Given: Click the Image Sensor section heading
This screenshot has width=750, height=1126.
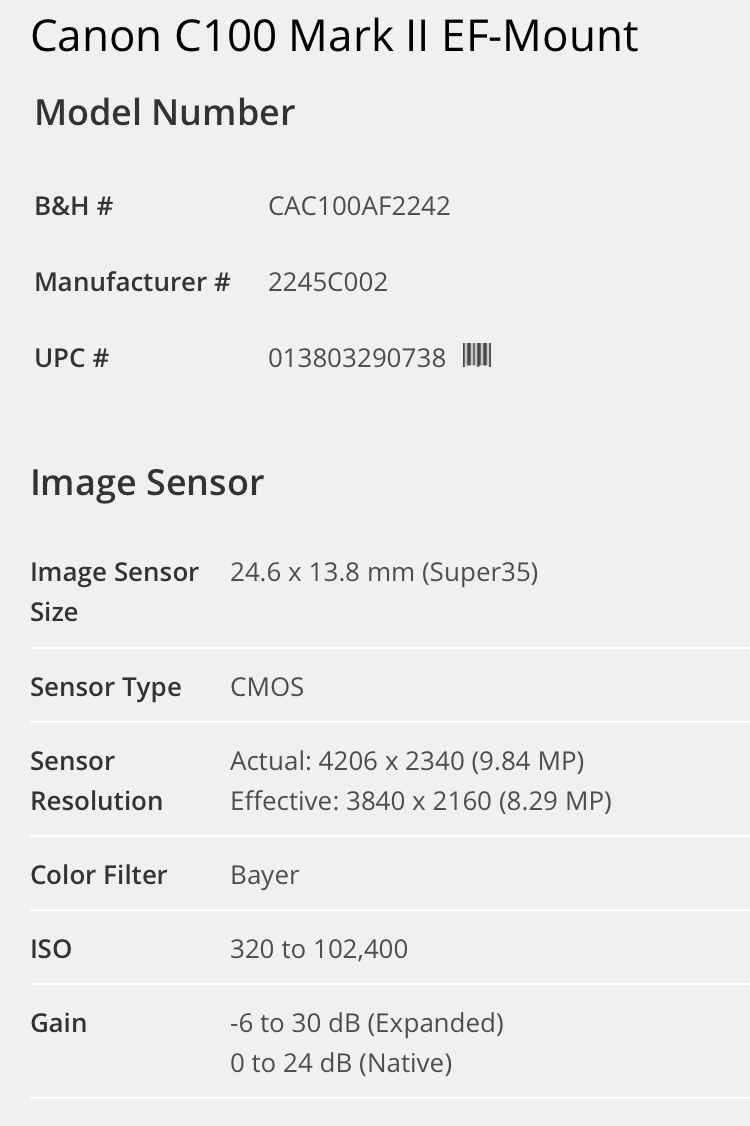Looking at the screenshot, I should pos(147,482).
